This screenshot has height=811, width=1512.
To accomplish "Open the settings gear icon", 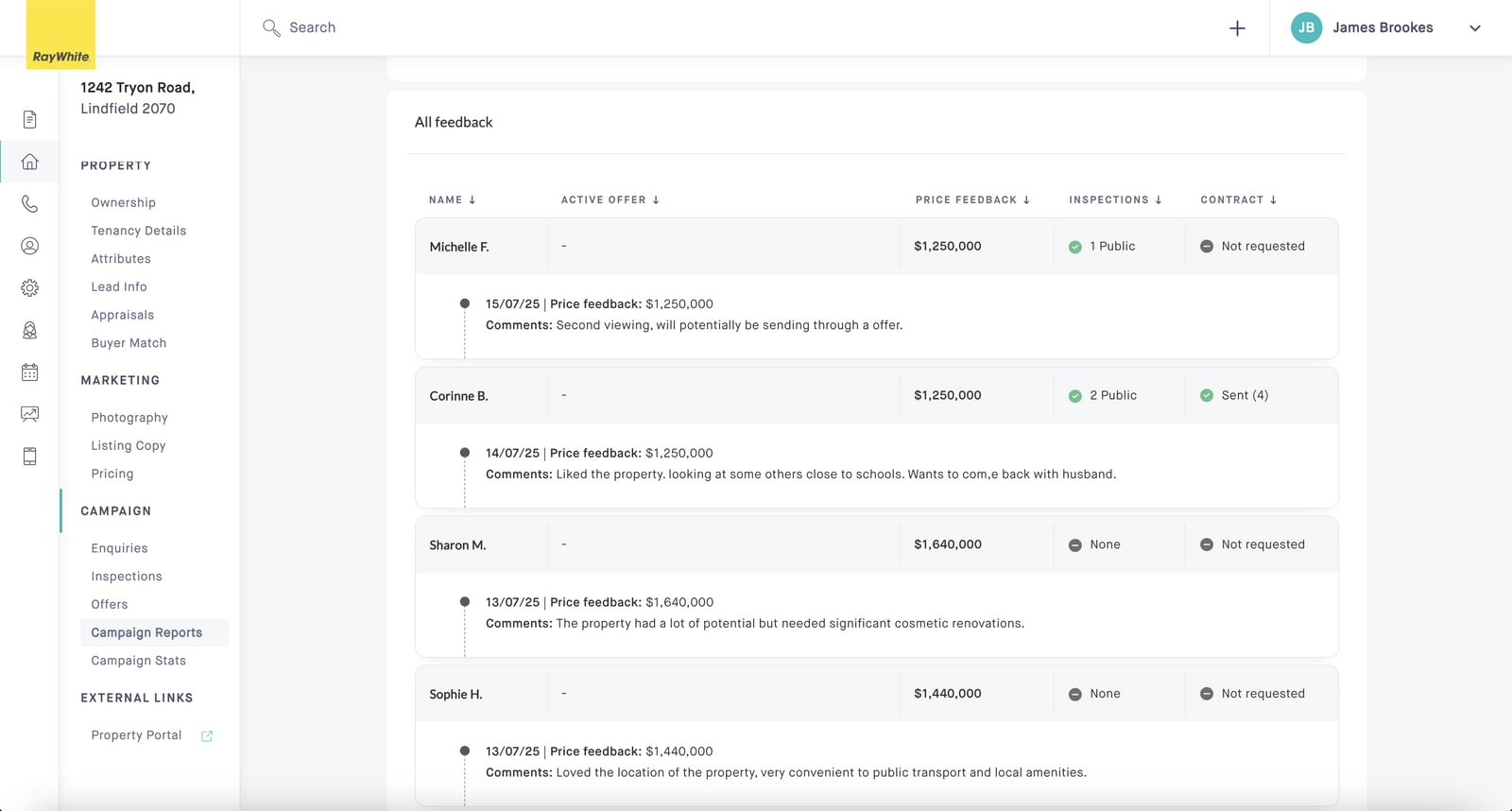I will coord(30,288).
